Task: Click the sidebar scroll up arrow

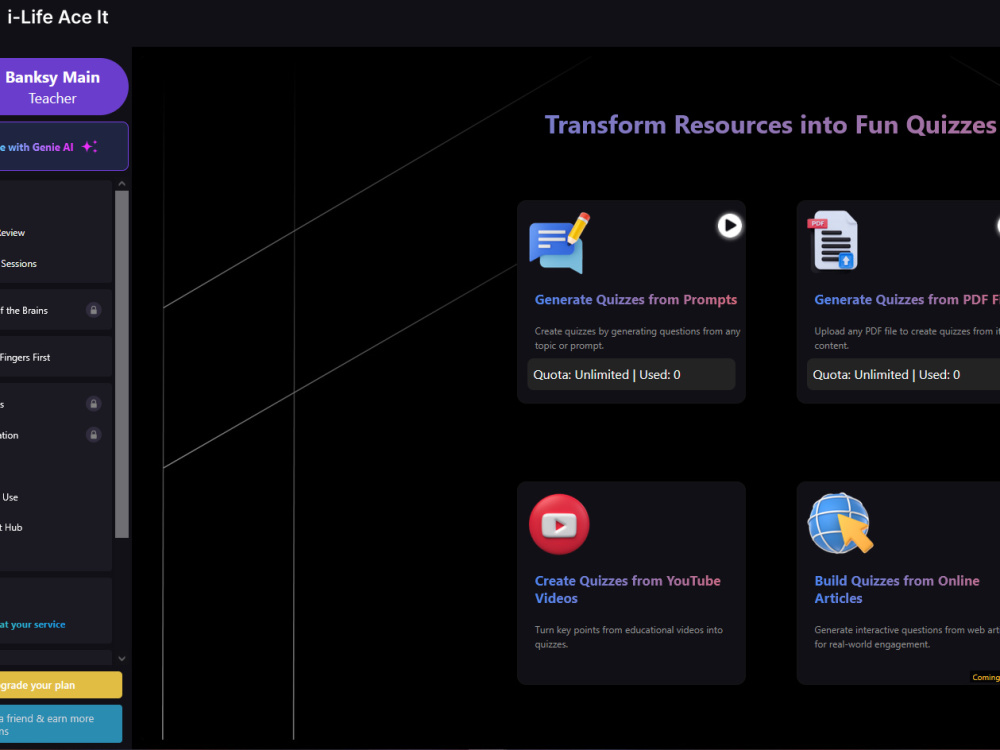Action: click(x=122, y=184)
